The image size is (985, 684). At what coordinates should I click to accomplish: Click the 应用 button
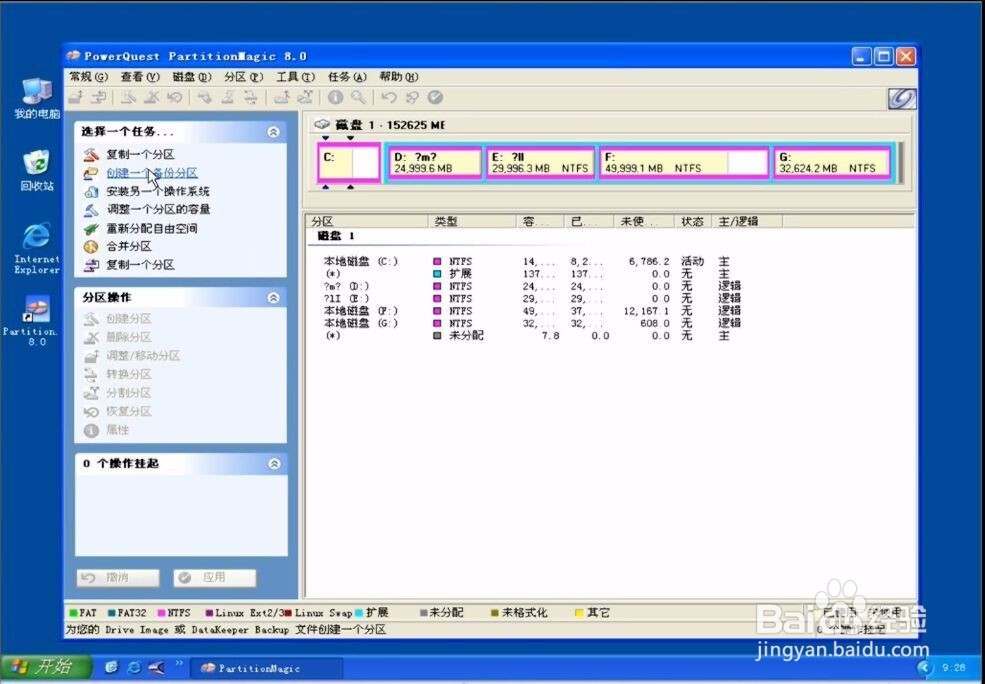click(x=215, y=578)
